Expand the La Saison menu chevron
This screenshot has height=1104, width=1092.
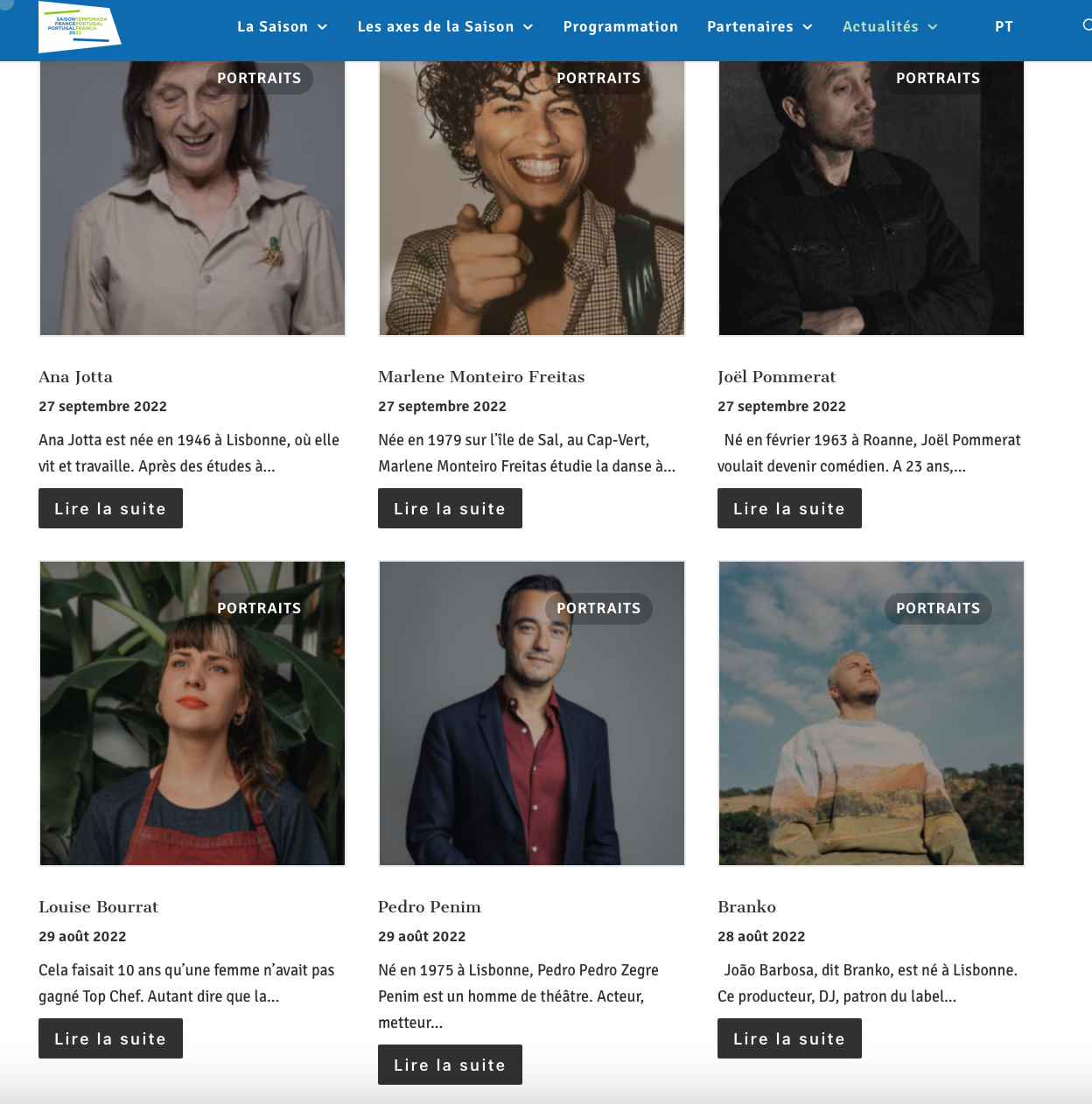click(322, 27)
